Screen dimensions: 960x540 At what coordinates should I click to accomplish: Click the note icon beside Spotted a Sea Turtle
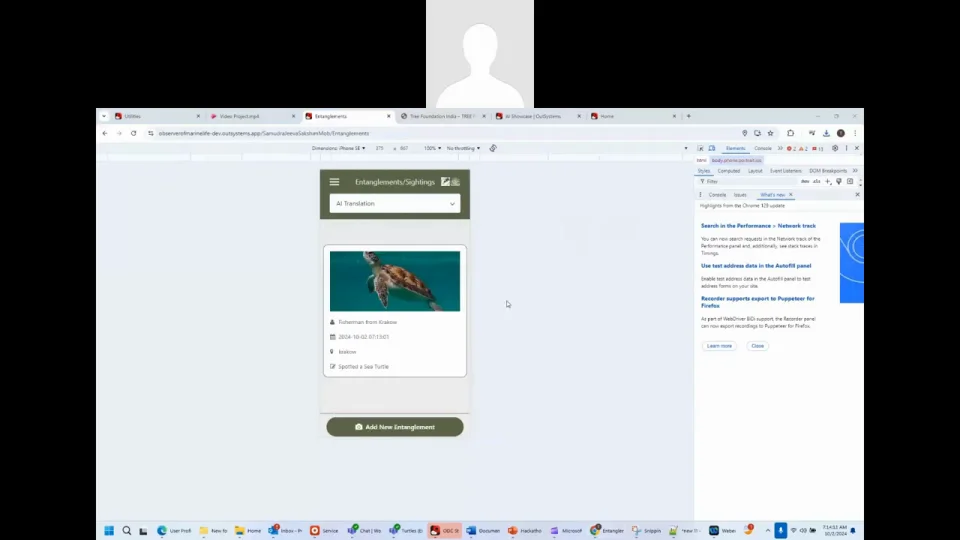[332, 367]
